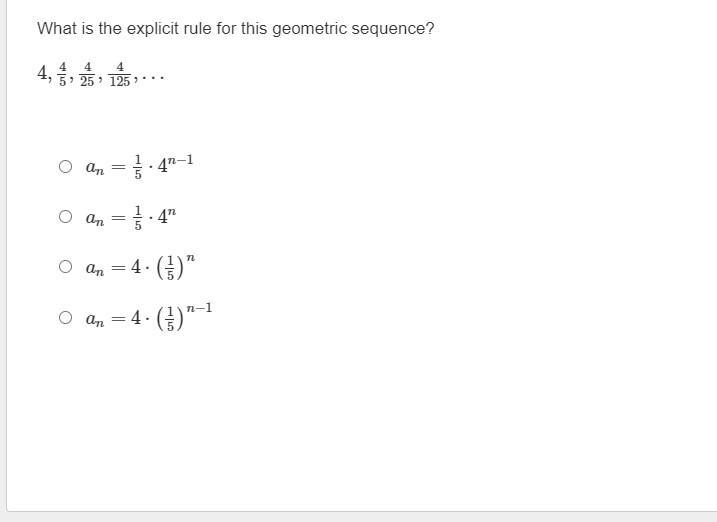The height and width of the screenshot is (522, 717).
Task: Click the last answer's formula text
Action: point(148,317)
